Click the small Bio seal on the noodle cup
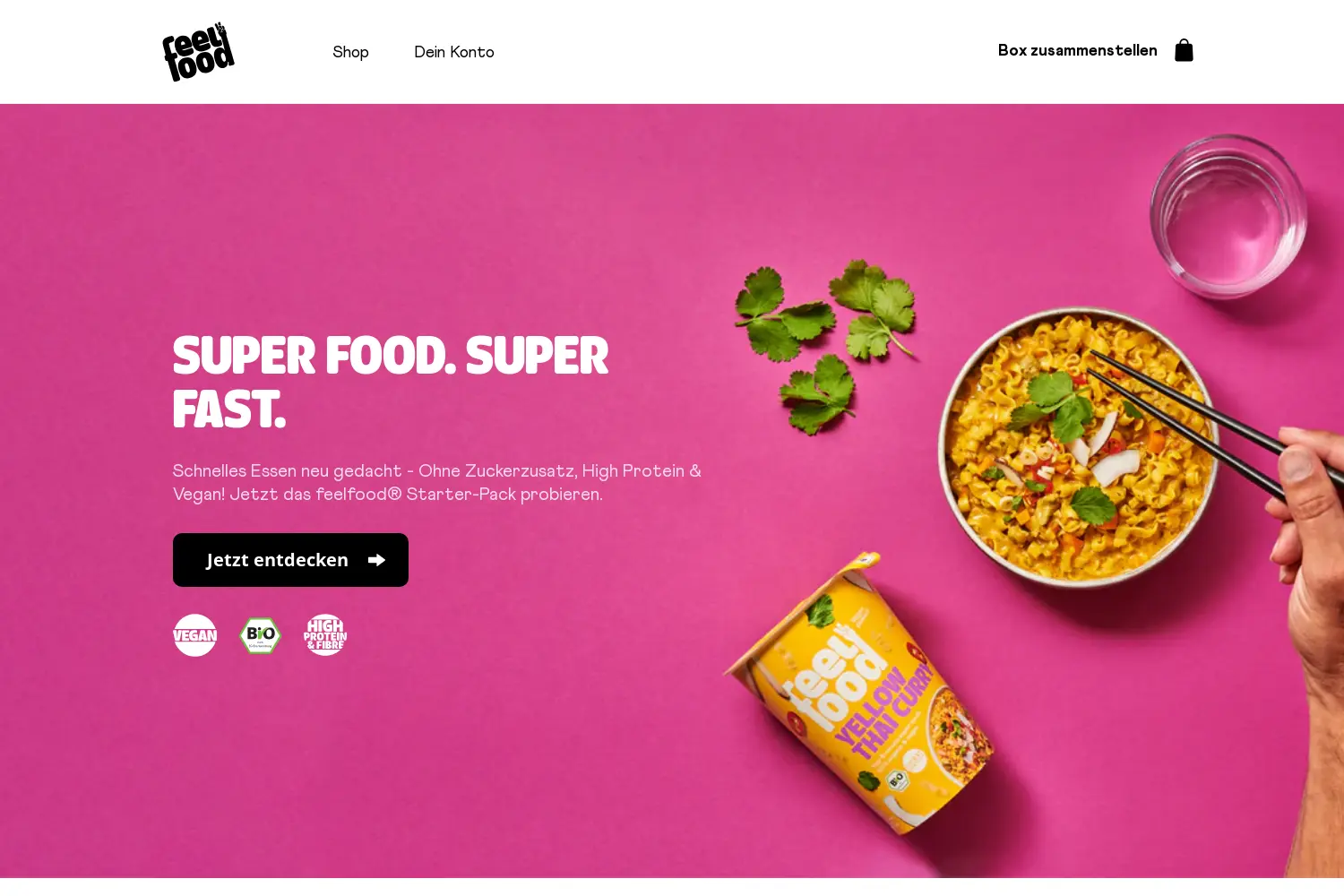 pos(897,780)
